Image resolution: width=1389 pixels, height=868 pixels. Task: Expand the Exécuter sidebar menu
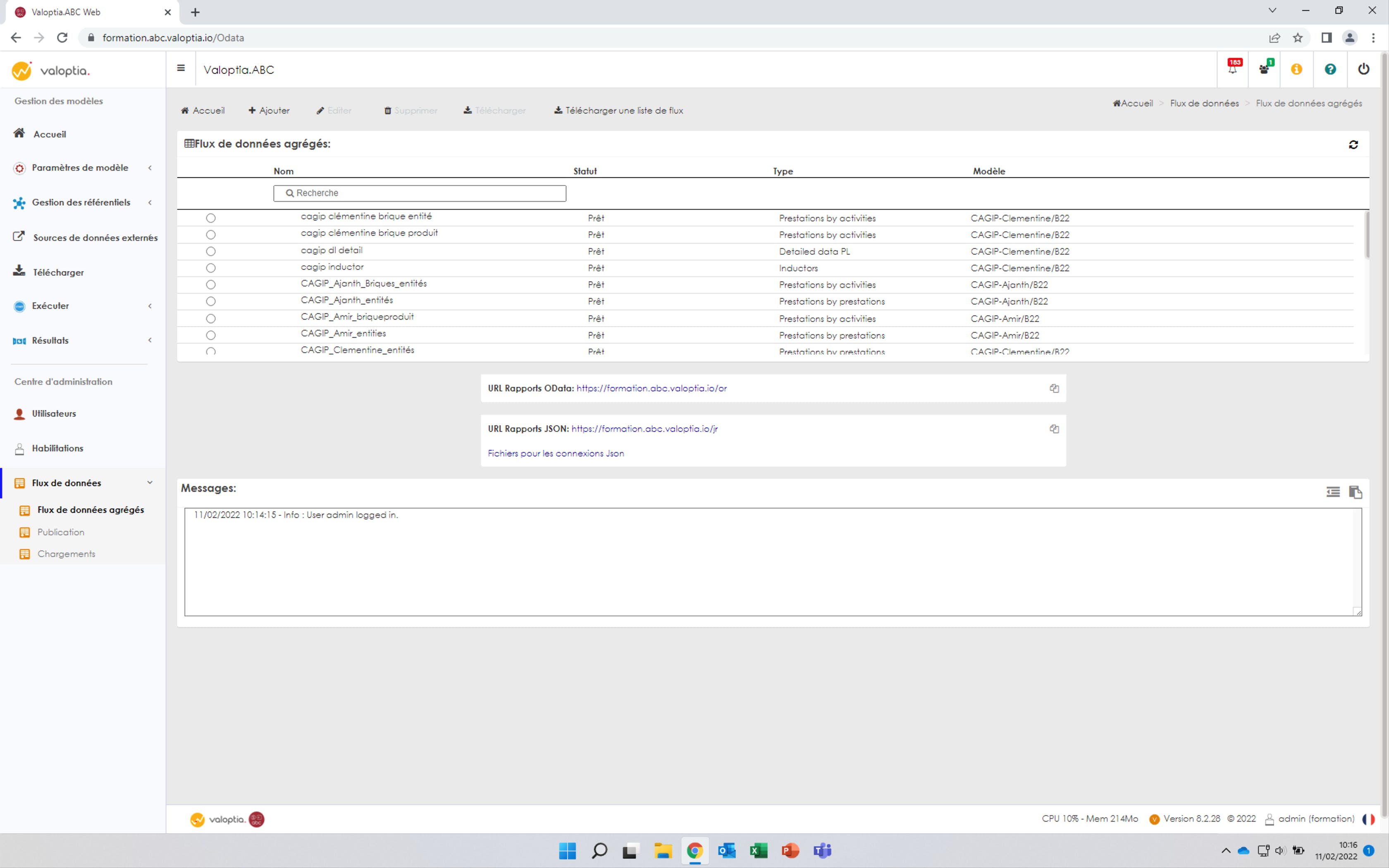tap(83, 306)
